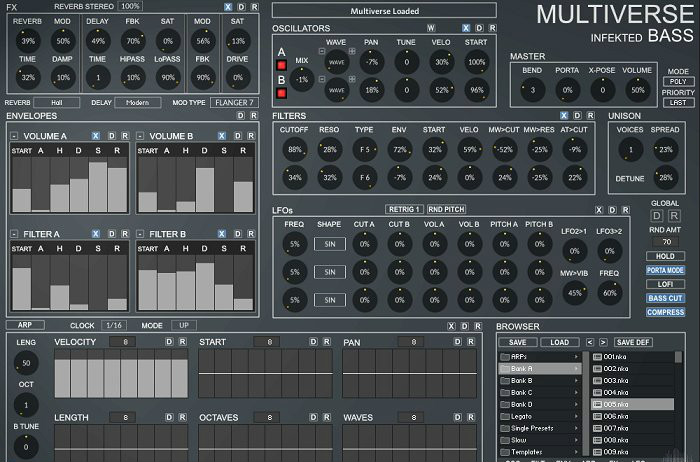The width and height of the screenshot is (700, 462).
Task: Click the Volume A envelope X button
Action: pyautogui.click(x=96, y=136)
